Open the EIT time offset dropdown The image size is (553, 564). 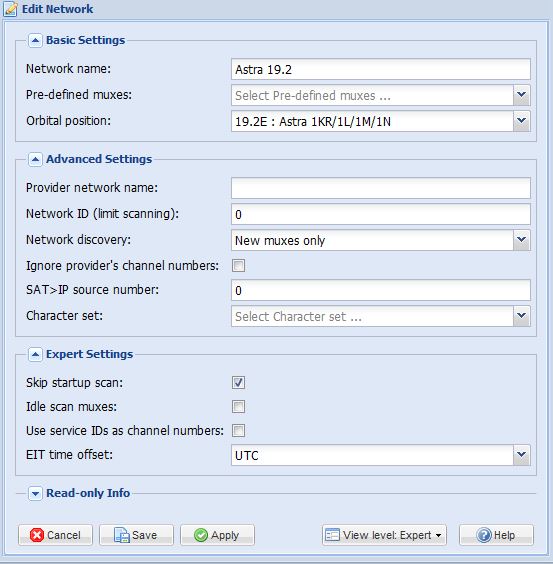pos(521,455)
